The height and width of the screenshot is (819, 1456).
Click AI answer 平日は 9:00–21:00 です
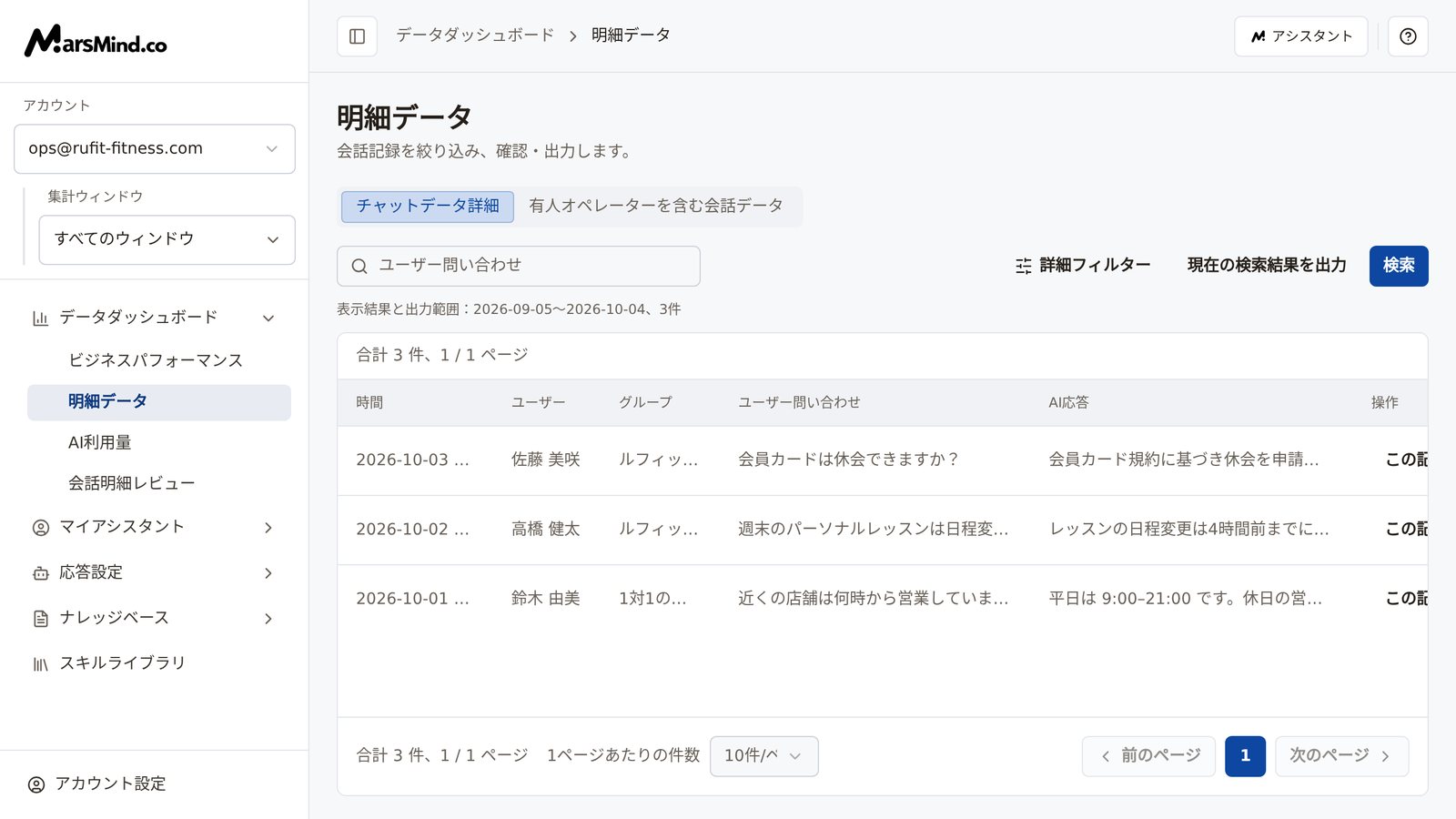point(1186,599)
